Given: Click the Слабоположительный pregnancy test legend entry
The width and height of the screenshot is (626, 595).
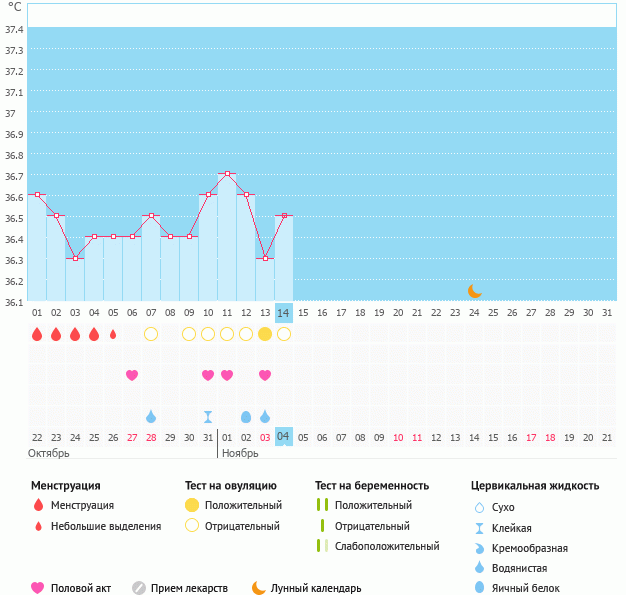Looking at the screenshot, I should [x=387, y=546].
